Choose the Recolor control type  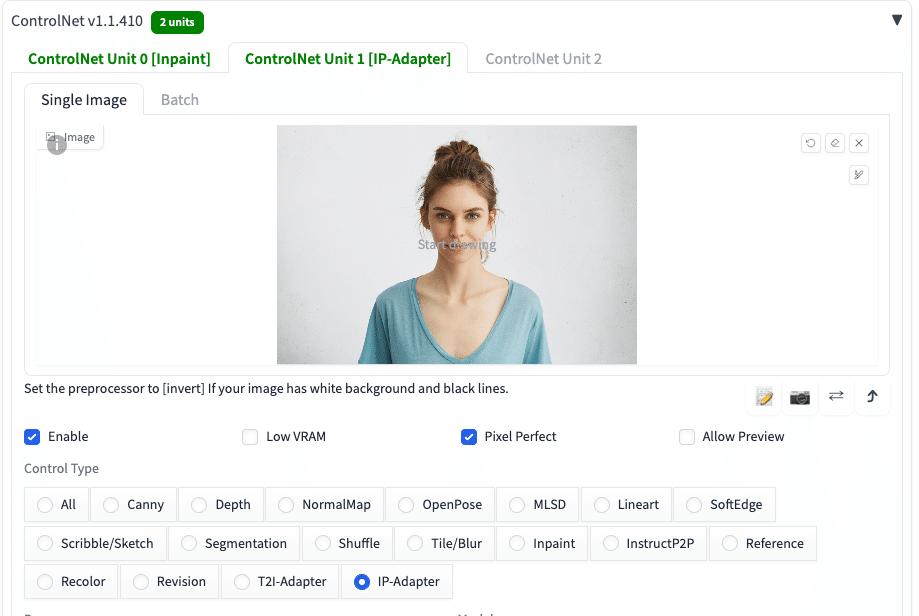(x=71, y=581)
